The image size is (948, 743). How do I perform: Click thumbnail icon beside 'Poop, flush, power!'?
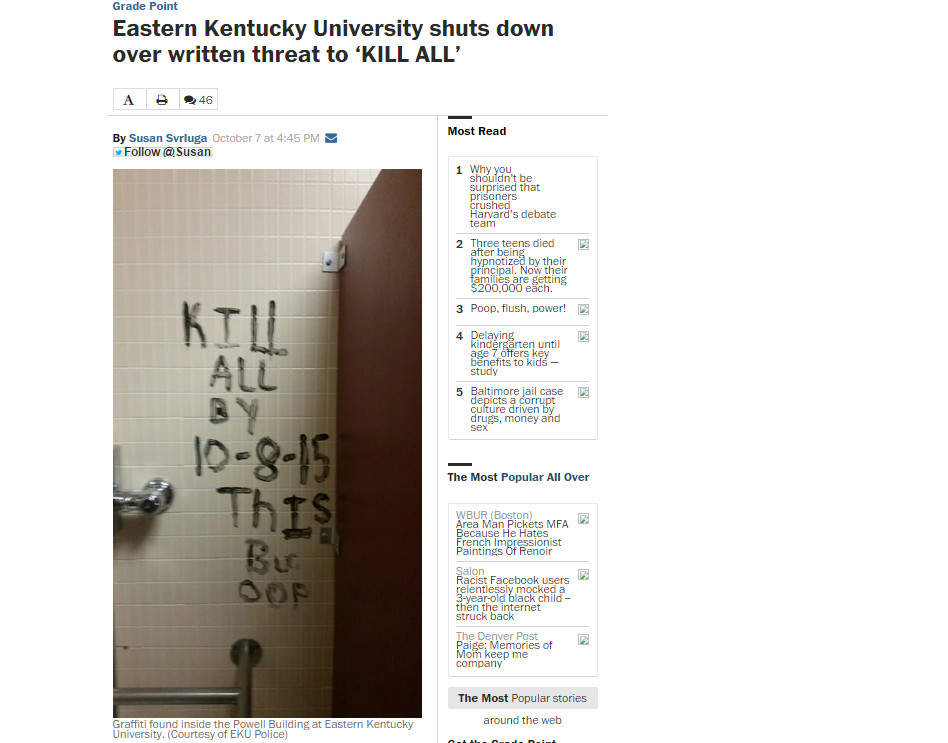coord(583,310)
